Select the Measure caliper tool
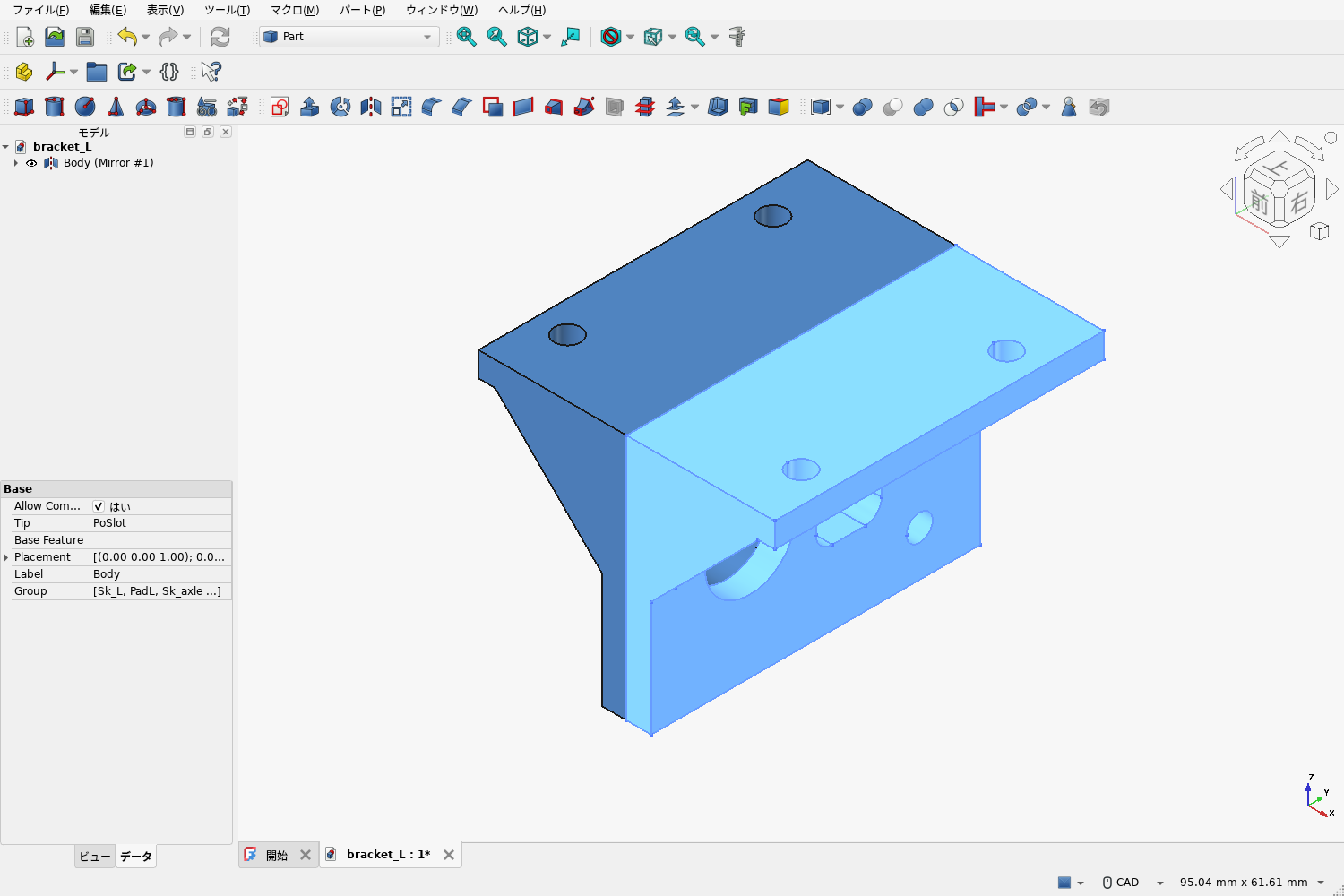The width and height of the screenshot is (1344, 896). tap(737, 37)
